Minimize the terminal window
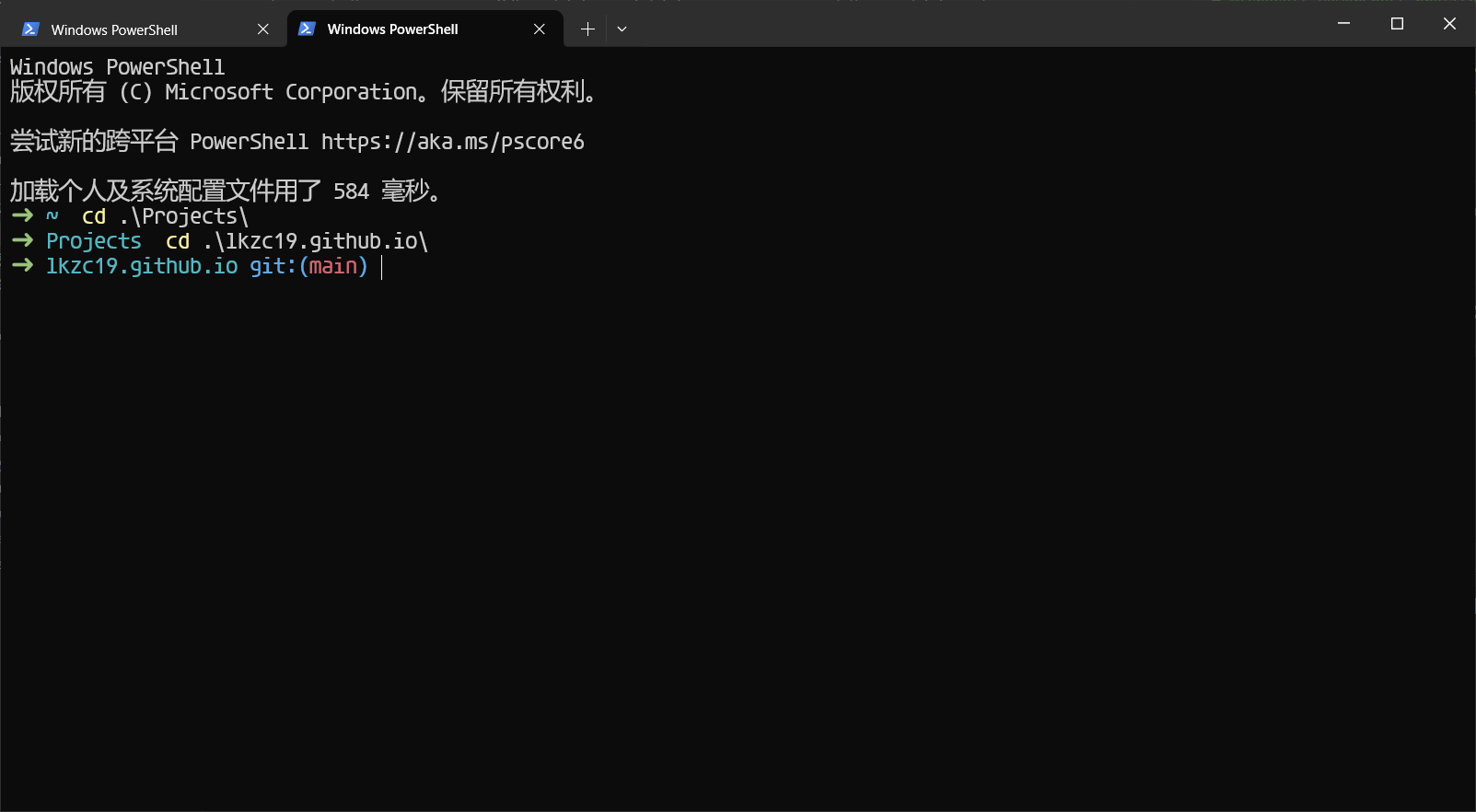 click(x=1344, y=23)
